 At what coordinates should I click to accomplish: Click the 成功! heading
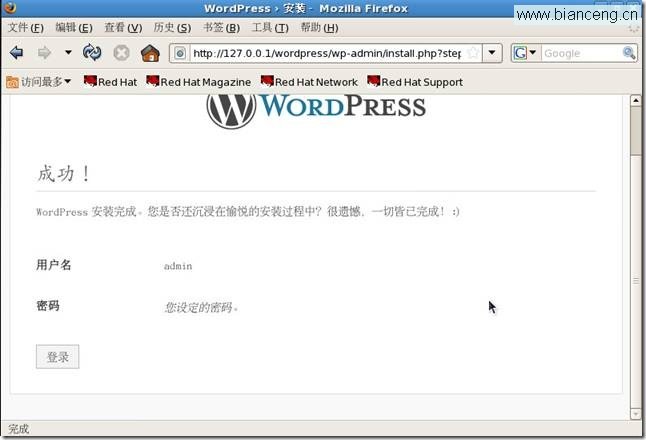pyautogui.click(x=63, y=173)
